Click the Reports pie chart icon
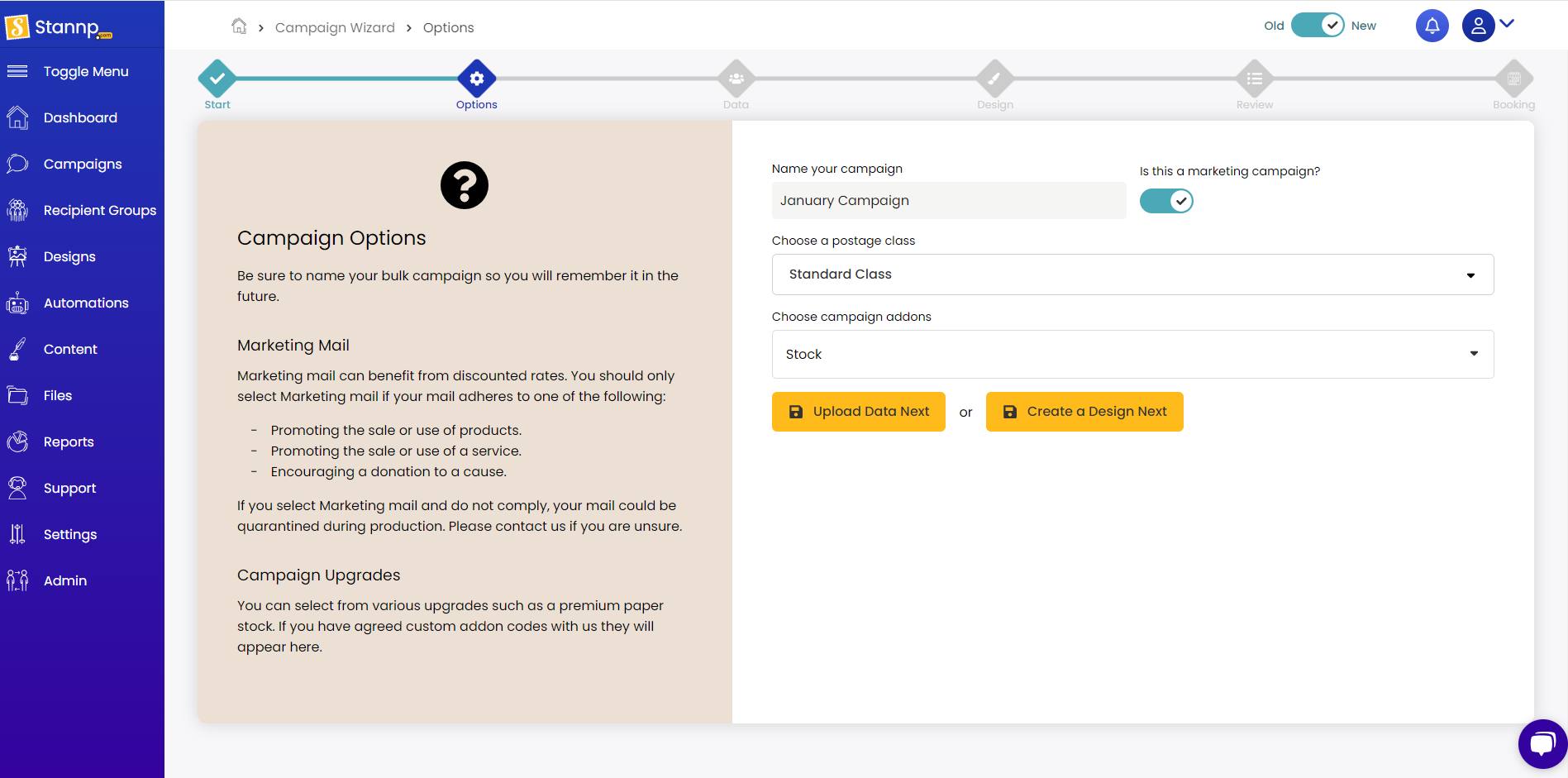 pyautogui.click(x=17, y=442)
